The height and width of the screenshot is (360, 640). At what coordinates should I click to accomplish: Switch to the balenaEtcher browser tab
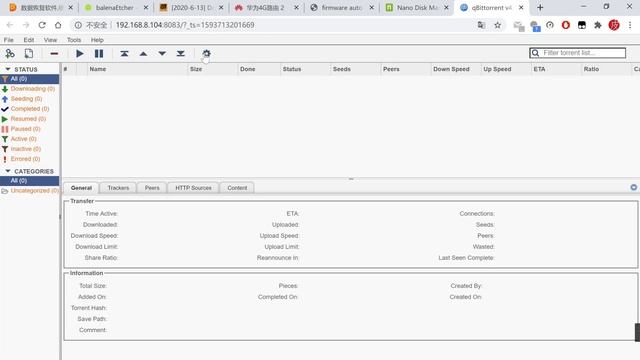[116, 8]
